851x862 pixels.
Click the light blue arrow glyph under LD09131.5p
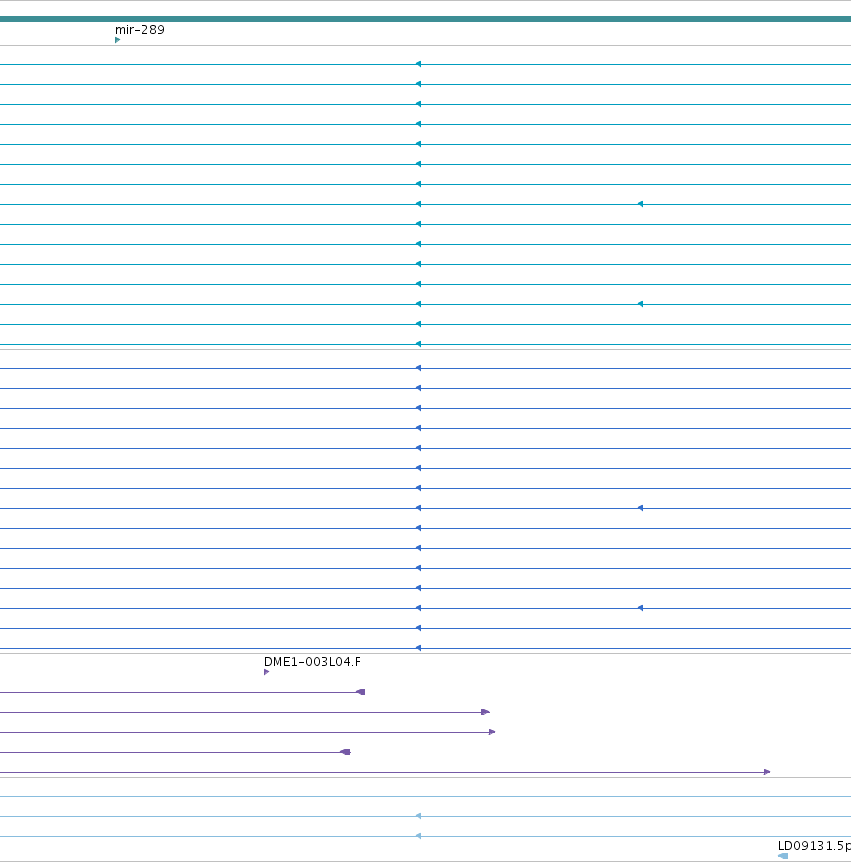point(783,856)
